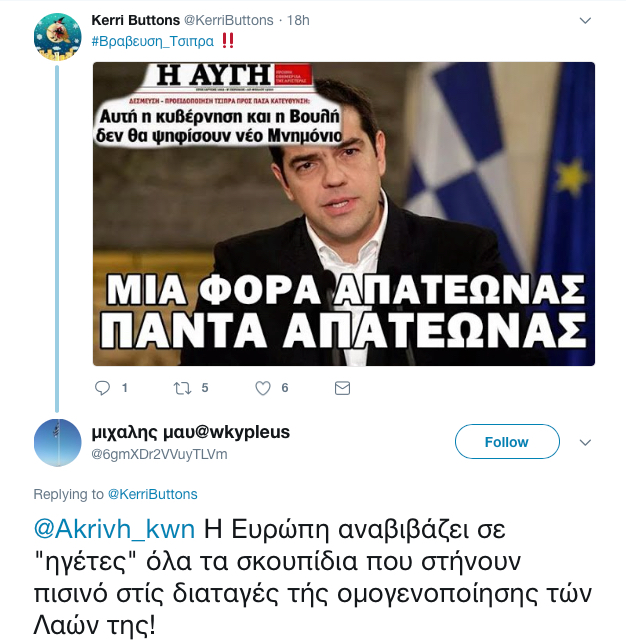Retweet Kerri Buttons' tweet
The image size is (626, 644).
pyautogui.click(x=182, y=388)
